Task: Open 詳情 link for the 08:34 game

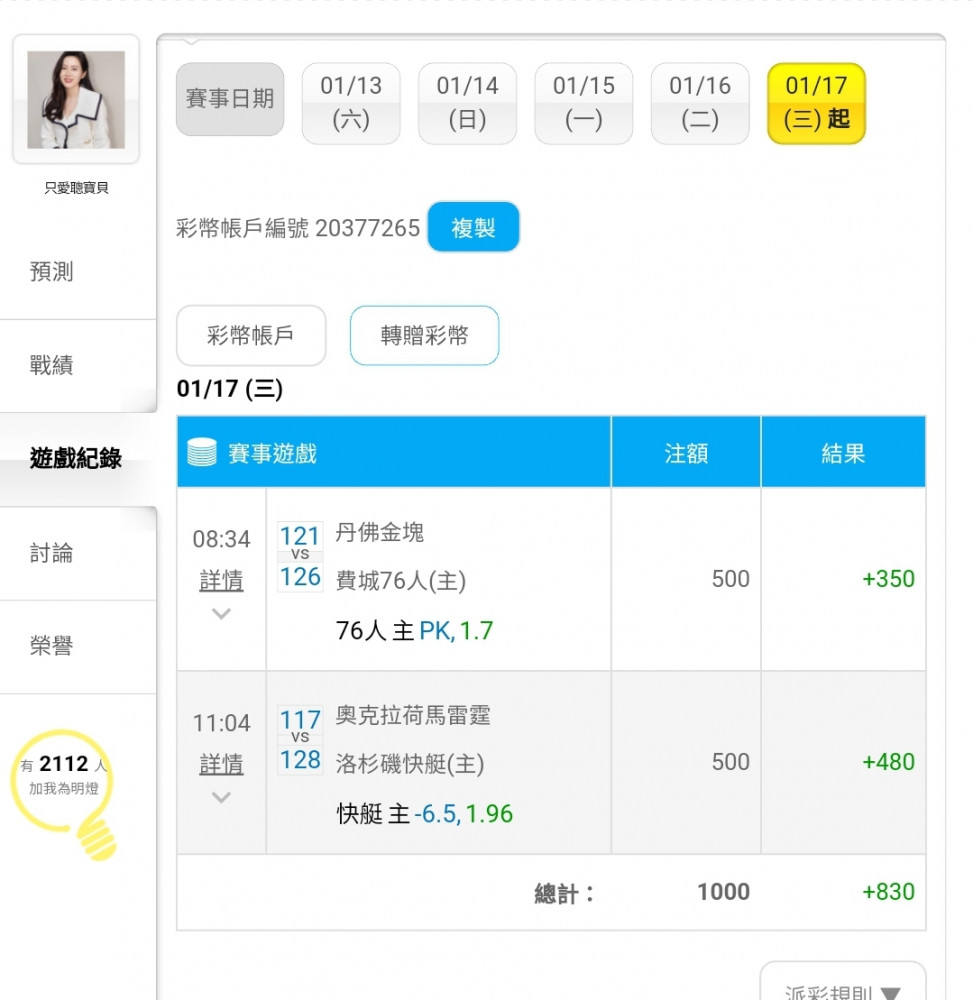Action: coord(221,580)
